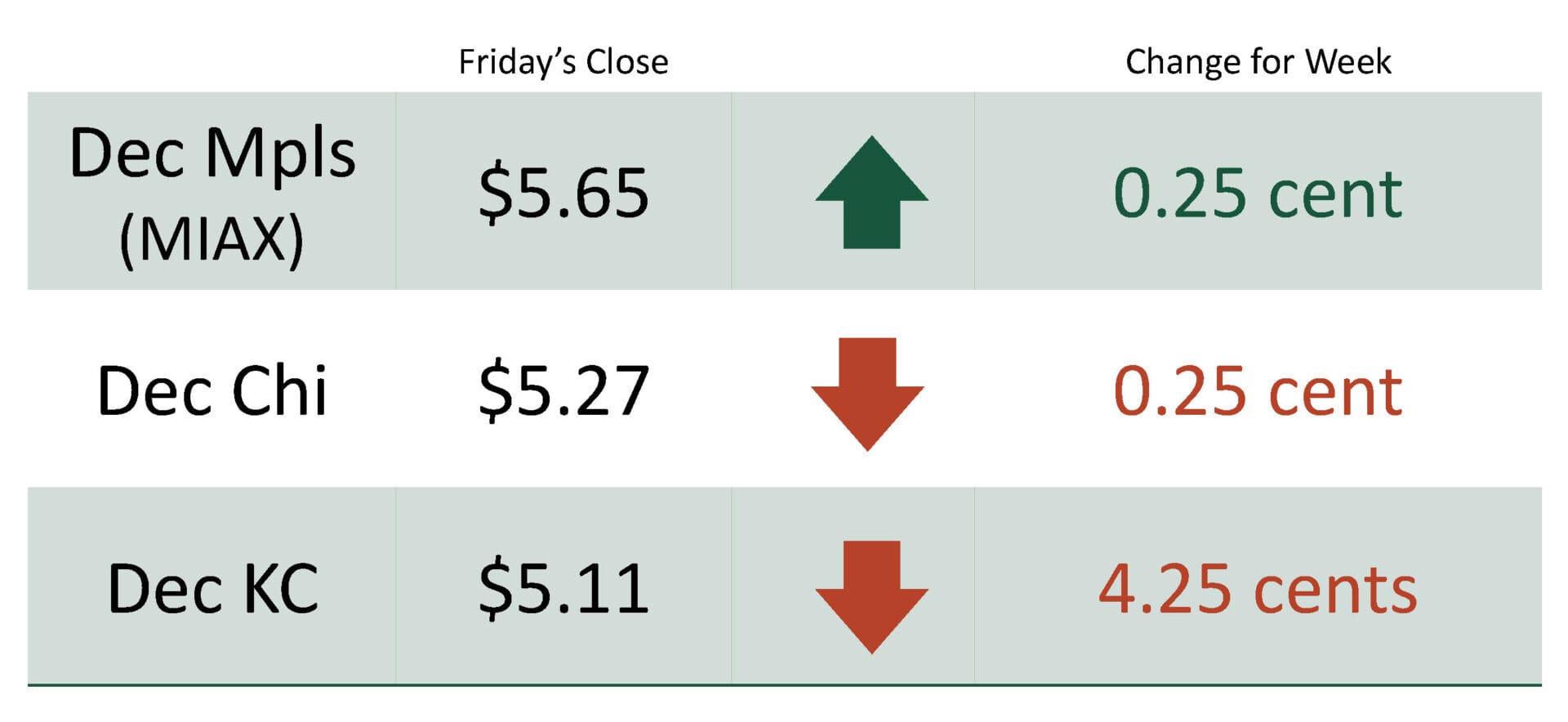1568x722 pixels.
Task: Click the $5.27 closing price
Action: pos(563,391)
